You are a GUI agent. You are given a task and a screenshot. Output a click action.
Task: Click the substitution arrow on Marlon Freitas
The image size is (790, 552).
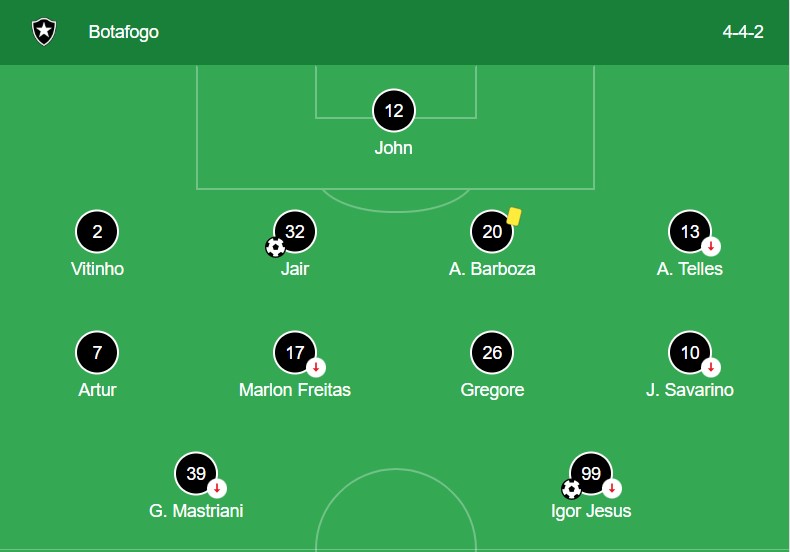point(315,367)
